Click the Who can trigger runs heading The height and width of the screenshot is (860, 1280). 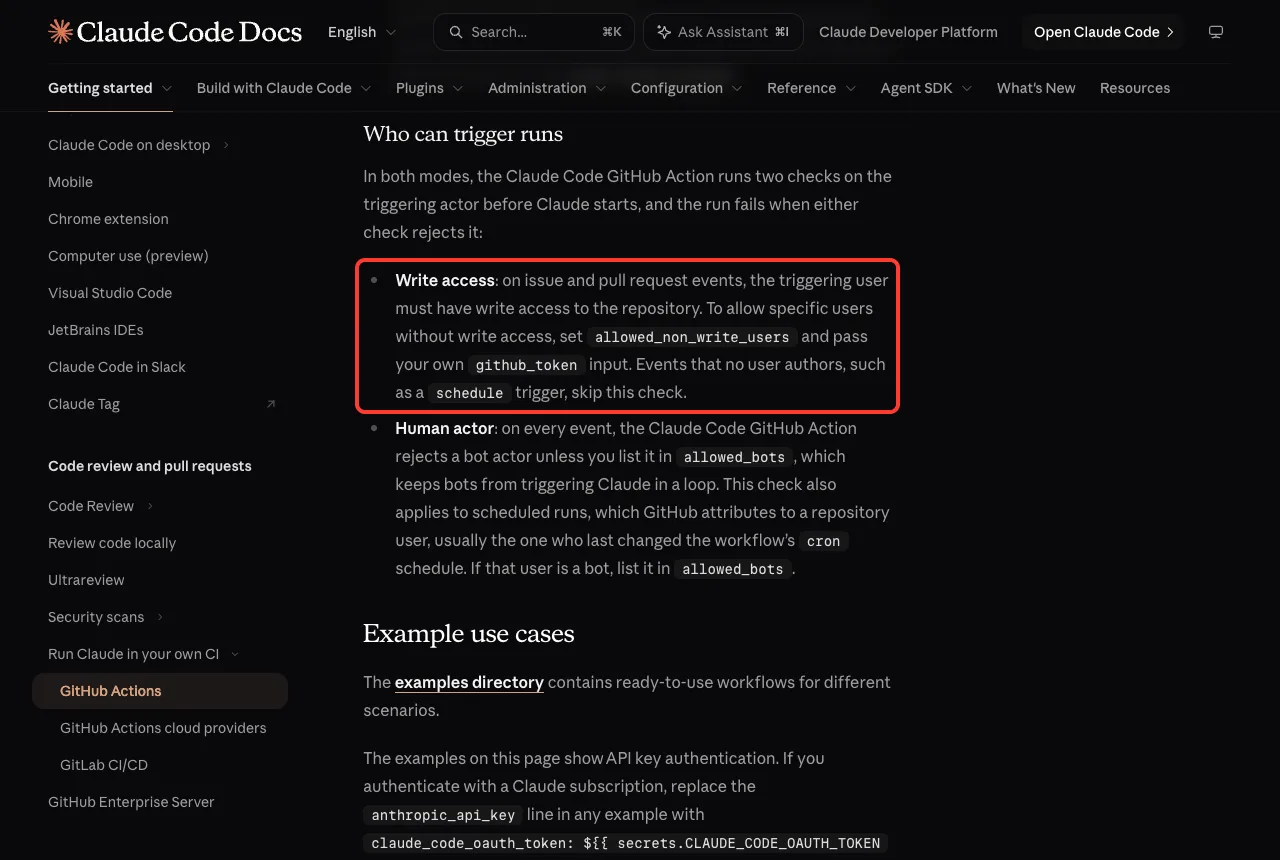pyautogui.click(x=463, y=134)
